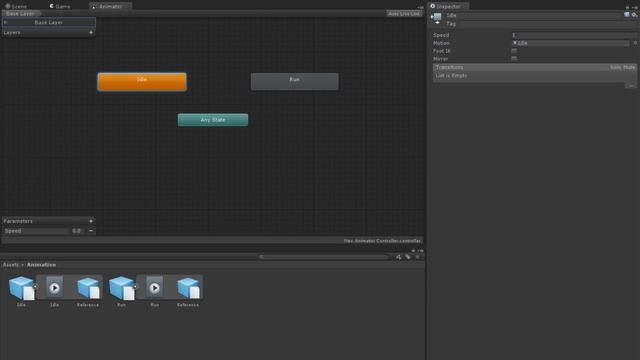The width and height of the screenshot is (640, 360).
Task: Edit the Speed parameter name
Action: 35,231
